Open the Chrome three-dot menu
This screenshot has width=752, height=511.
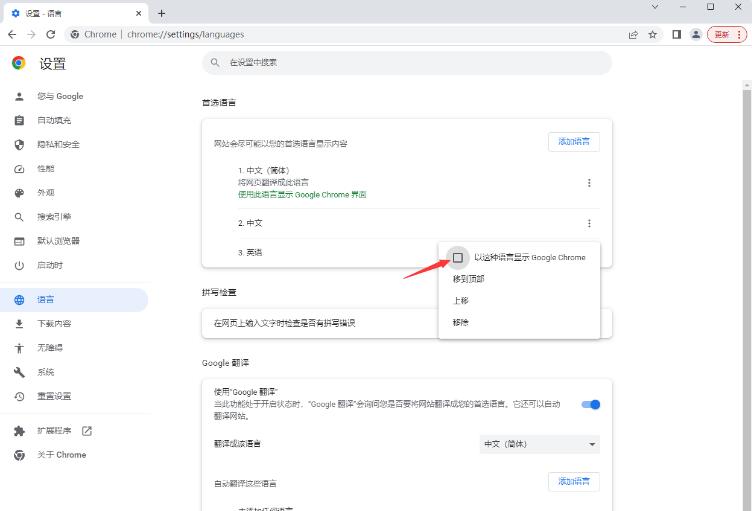click(x=739, y=35)
